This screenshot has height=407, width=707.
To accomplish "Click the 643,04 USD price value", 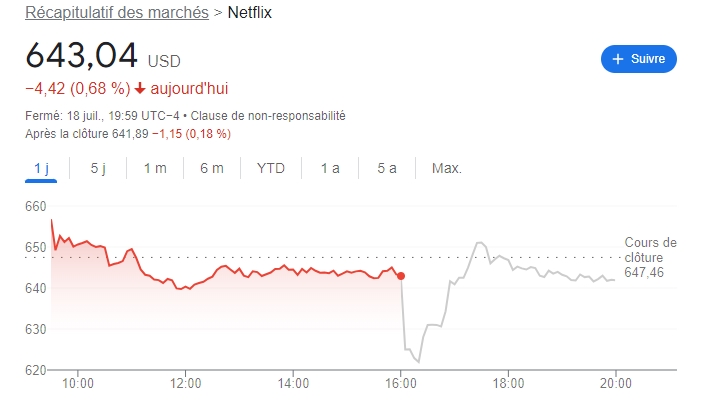I will (83, 54).
